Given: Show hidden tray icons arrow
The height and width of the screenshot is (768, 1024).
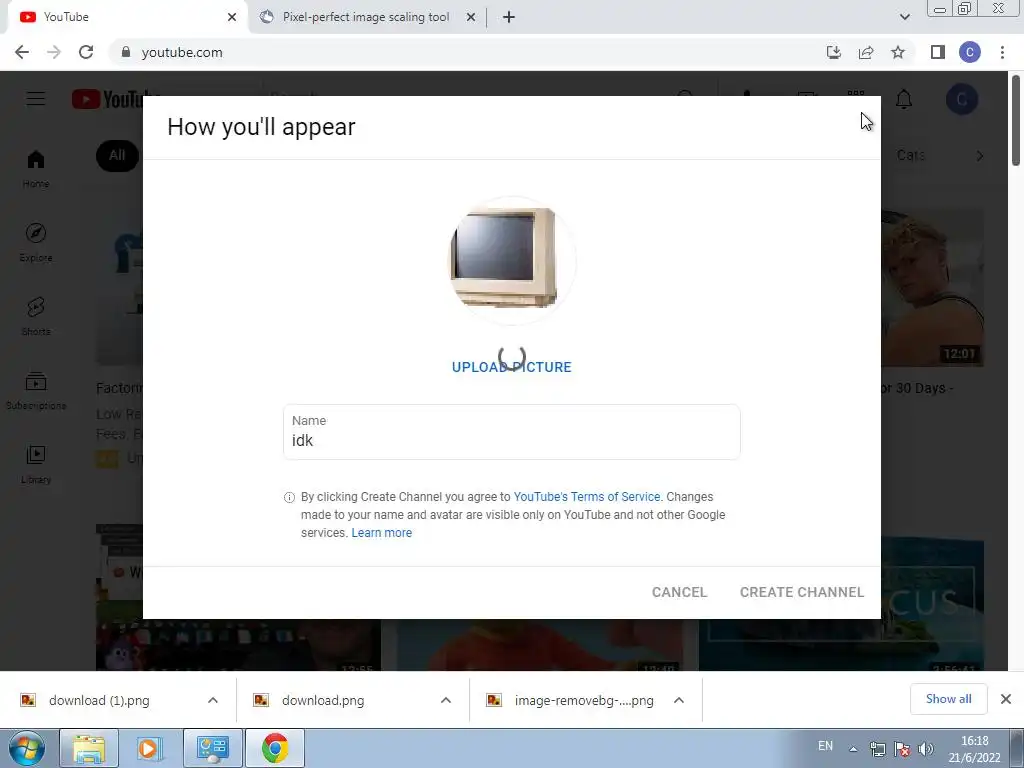Looking at the screenshot, I should [853, 749].
